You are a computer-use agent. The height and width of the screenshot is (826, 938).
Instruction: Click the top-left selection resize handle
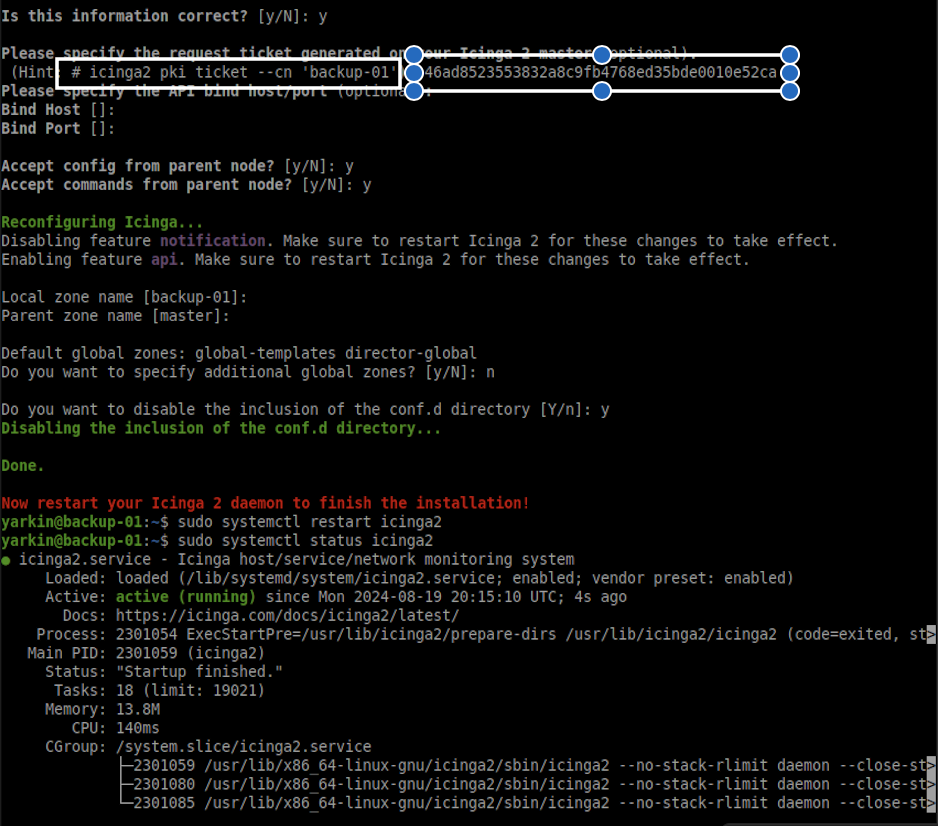413,54
